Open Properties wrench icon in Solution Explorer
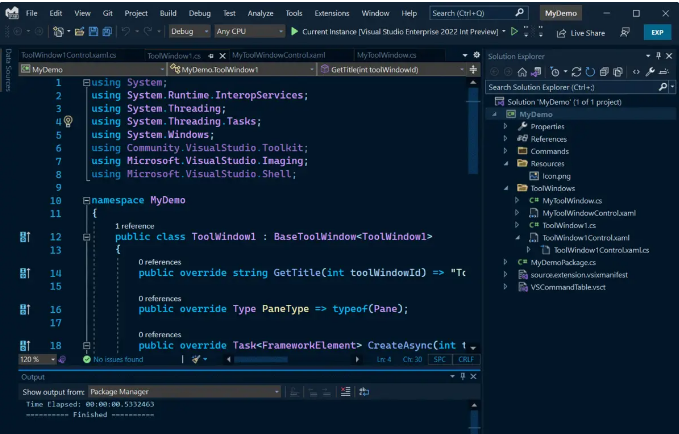This screenshot has height=434, width=679. point(650,72)
